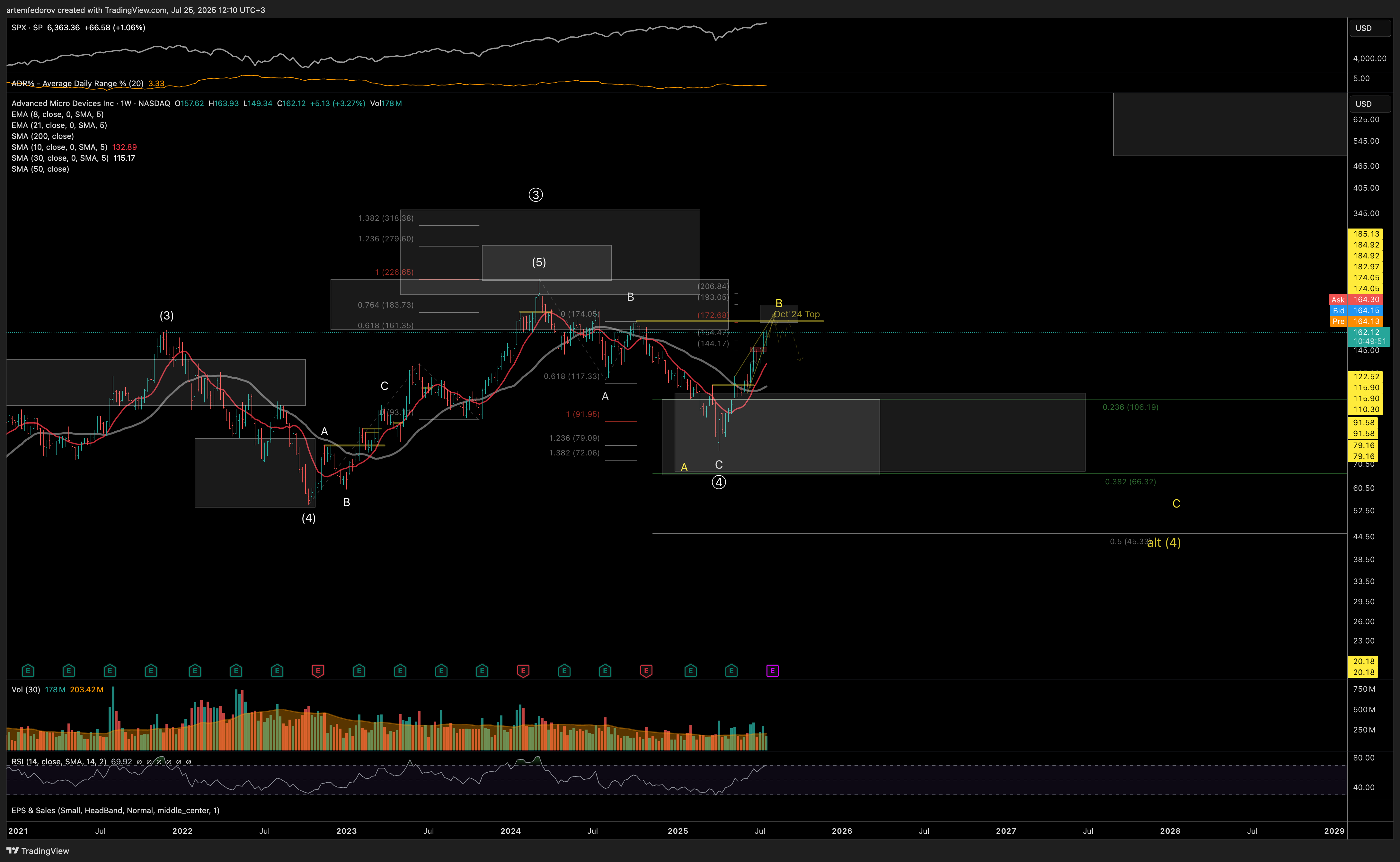Click the circled 3 wave label
The image size is (1400, 862).
(536, 195)
